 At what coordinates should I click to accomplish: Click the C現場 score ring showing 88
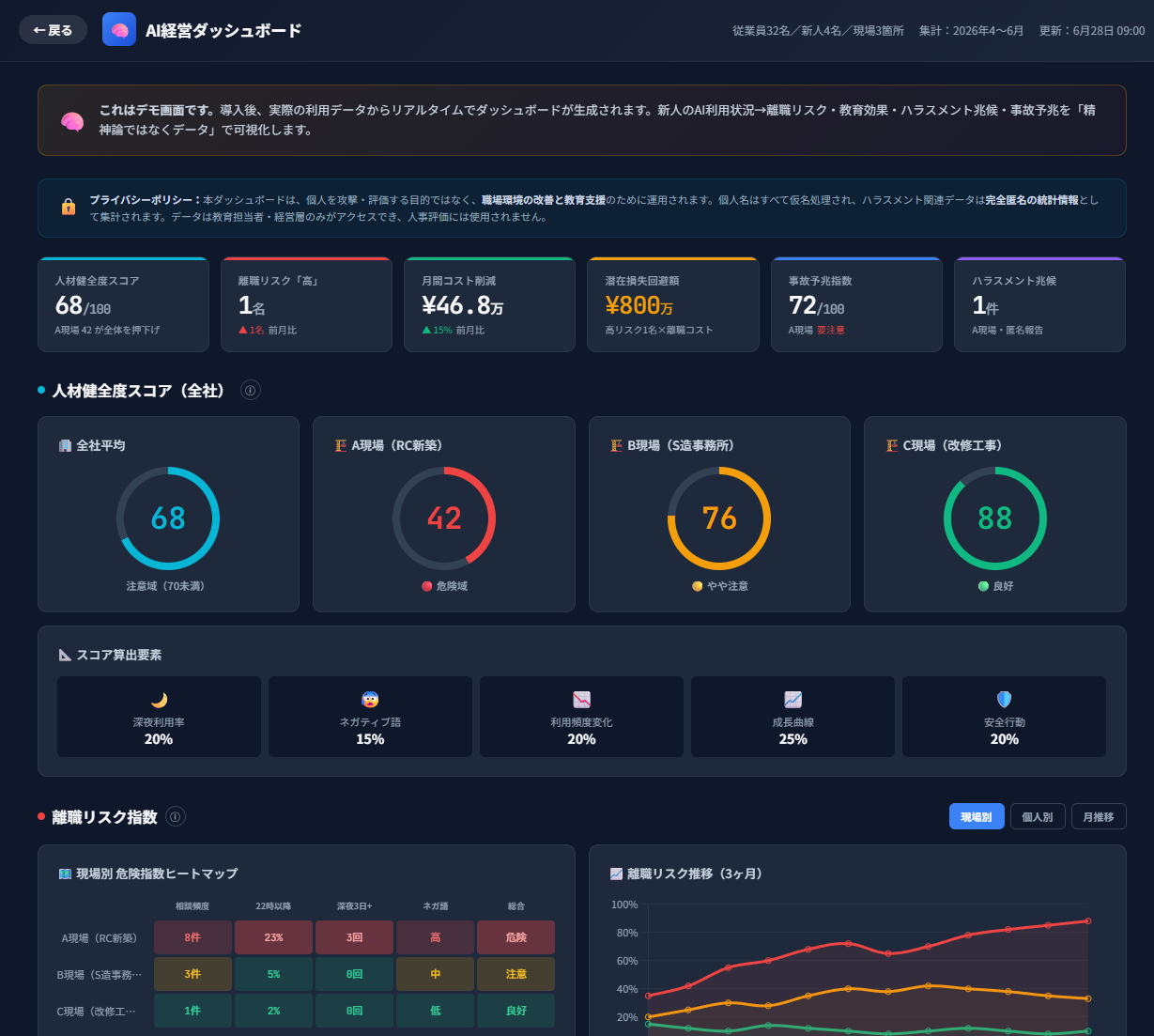(995, 518)
